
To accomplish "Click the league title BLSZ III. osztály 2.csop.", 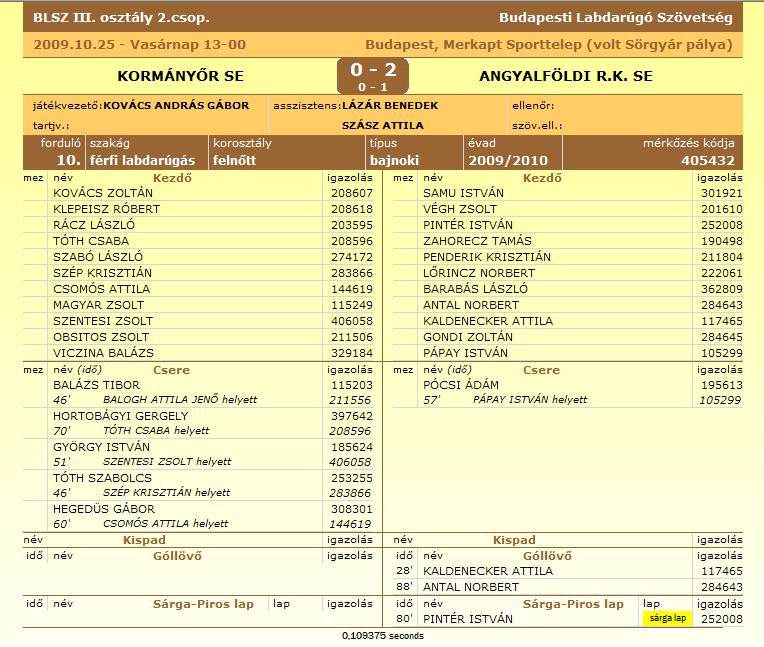I will 121,18.
